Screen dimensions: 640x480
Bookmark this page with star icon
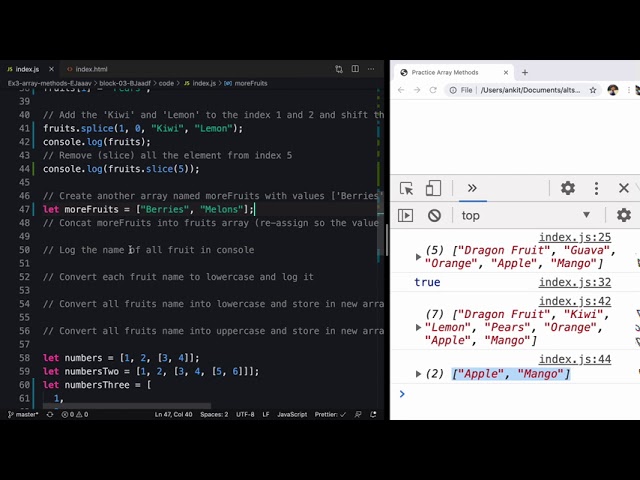click(593, 90)
